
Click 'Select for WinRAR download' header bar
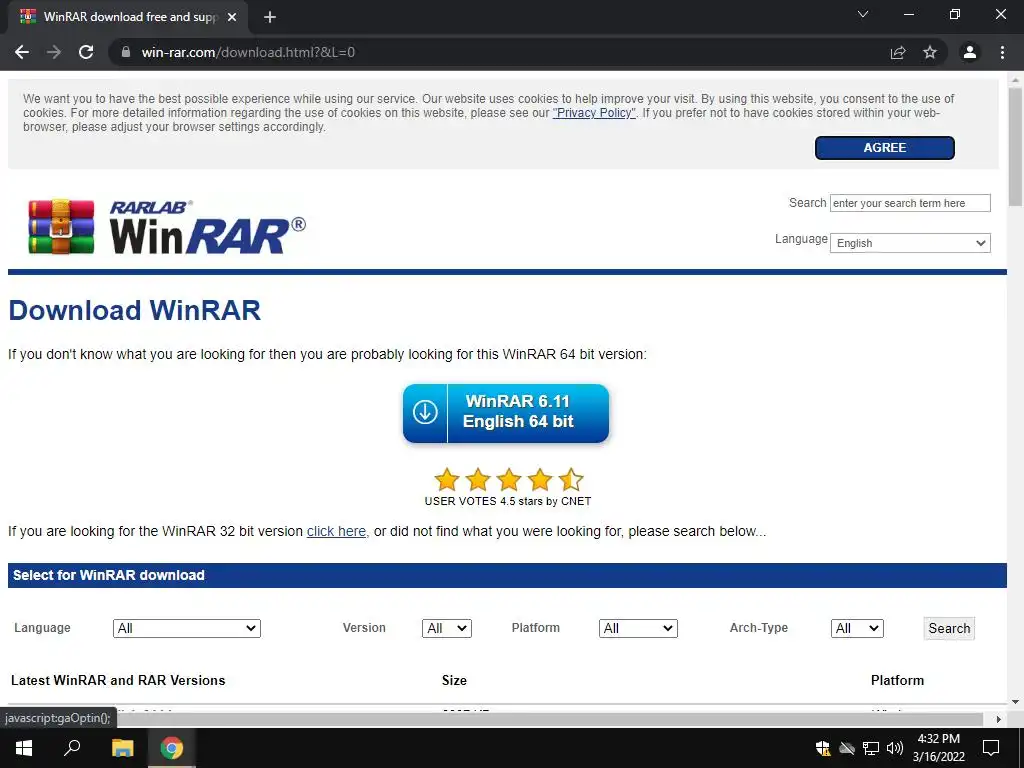(507, 575)
